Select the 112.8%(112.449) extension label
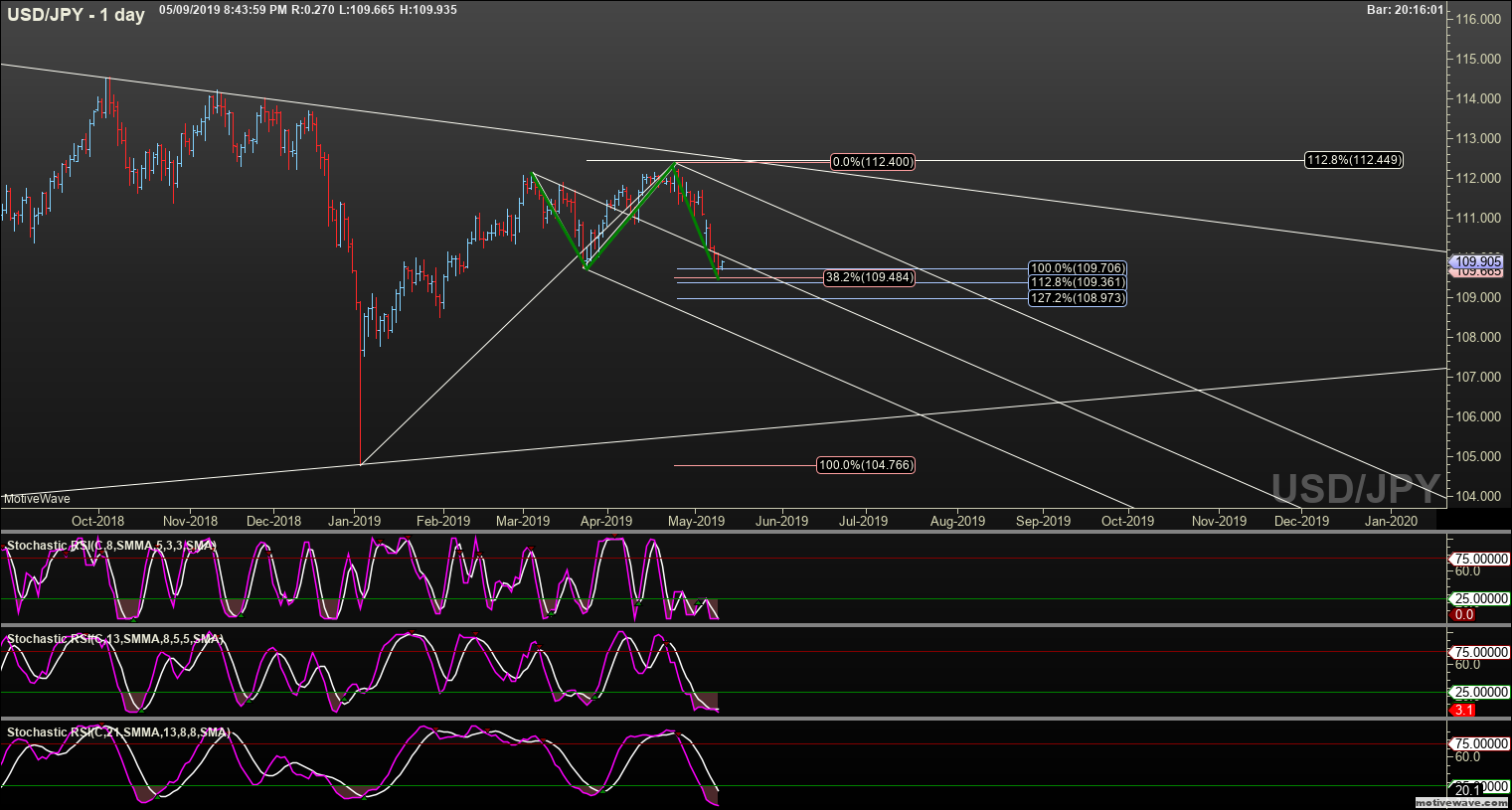 coord(1354,160)
